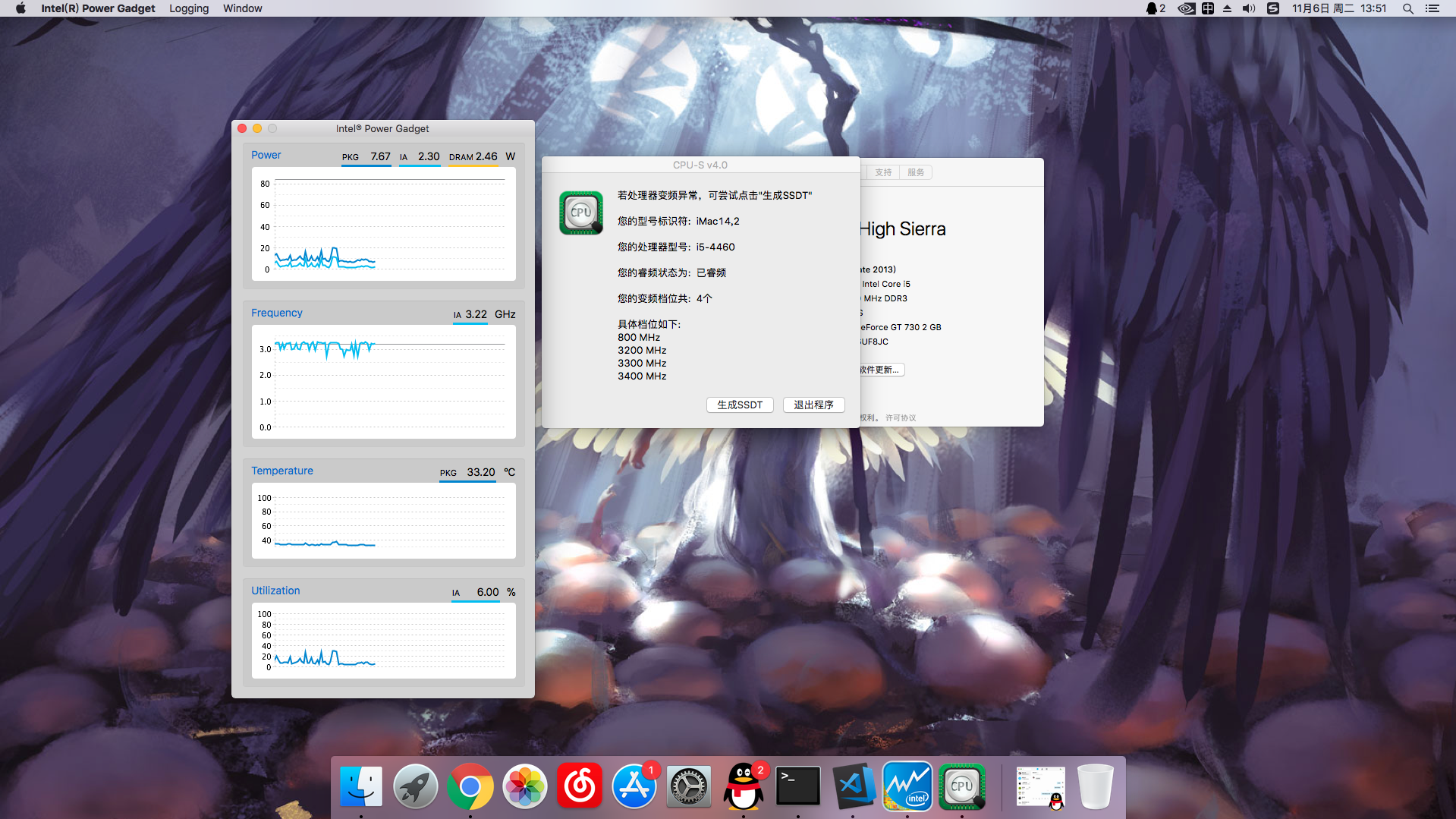Click the Temperature graph area

[383, 521]
